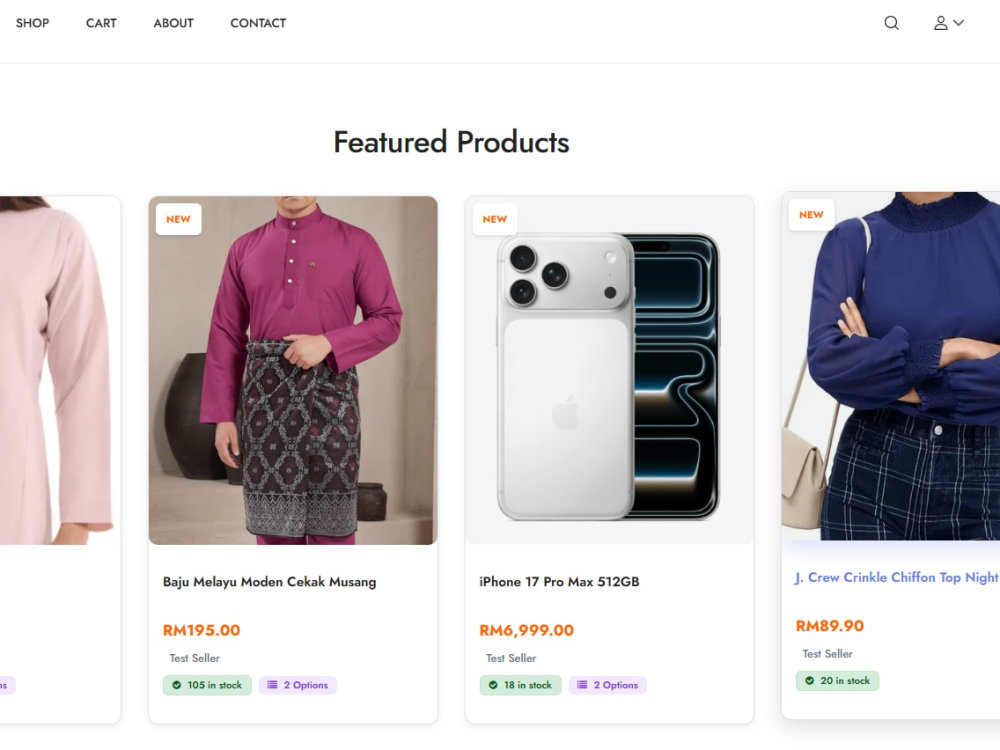Screen dimensions: 1000x750
Task: Click the 20 in stock badge
Action: point(837,680)
